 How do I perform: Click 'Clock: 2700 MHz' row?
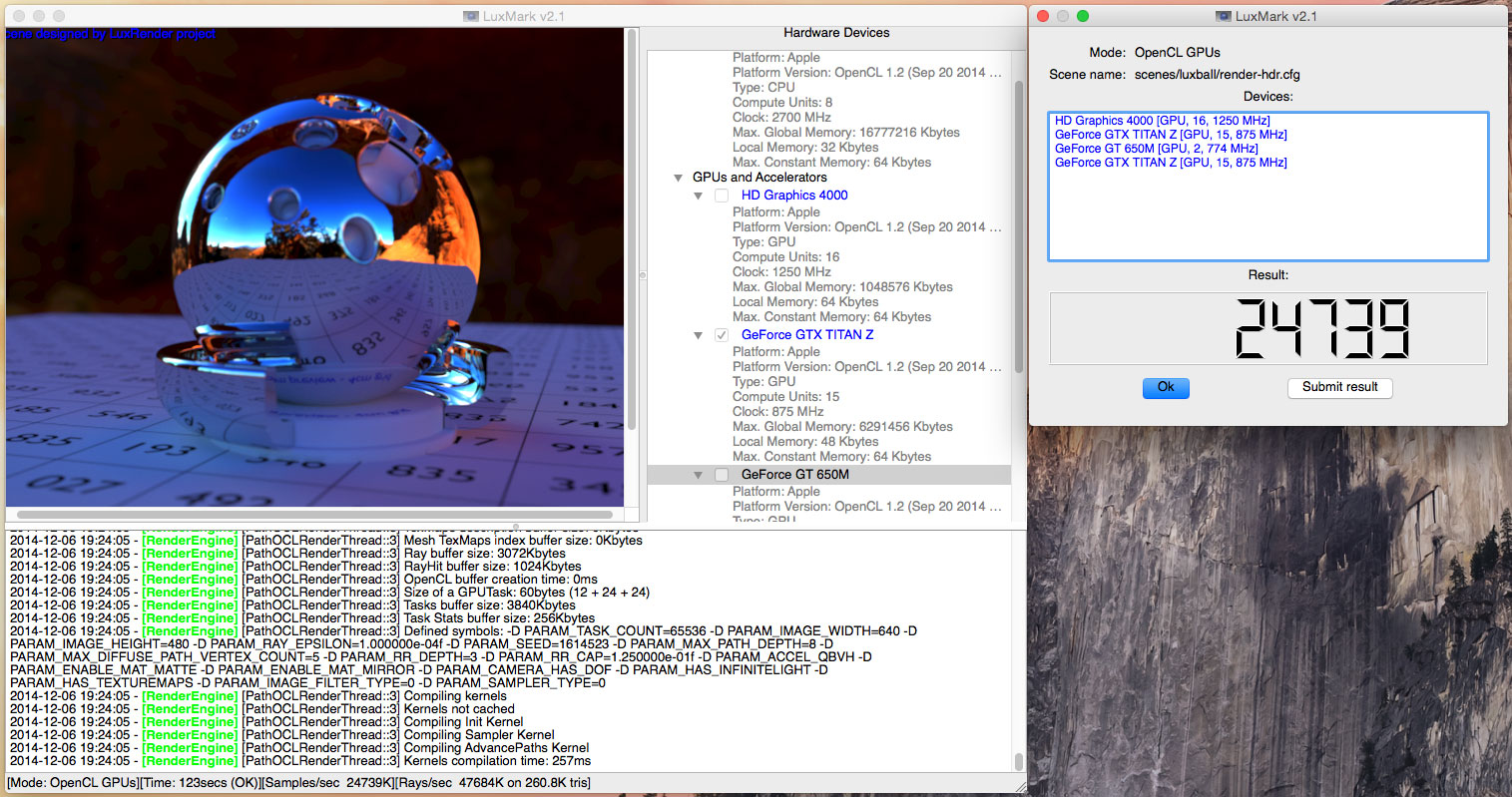click(x=781, y=118)
